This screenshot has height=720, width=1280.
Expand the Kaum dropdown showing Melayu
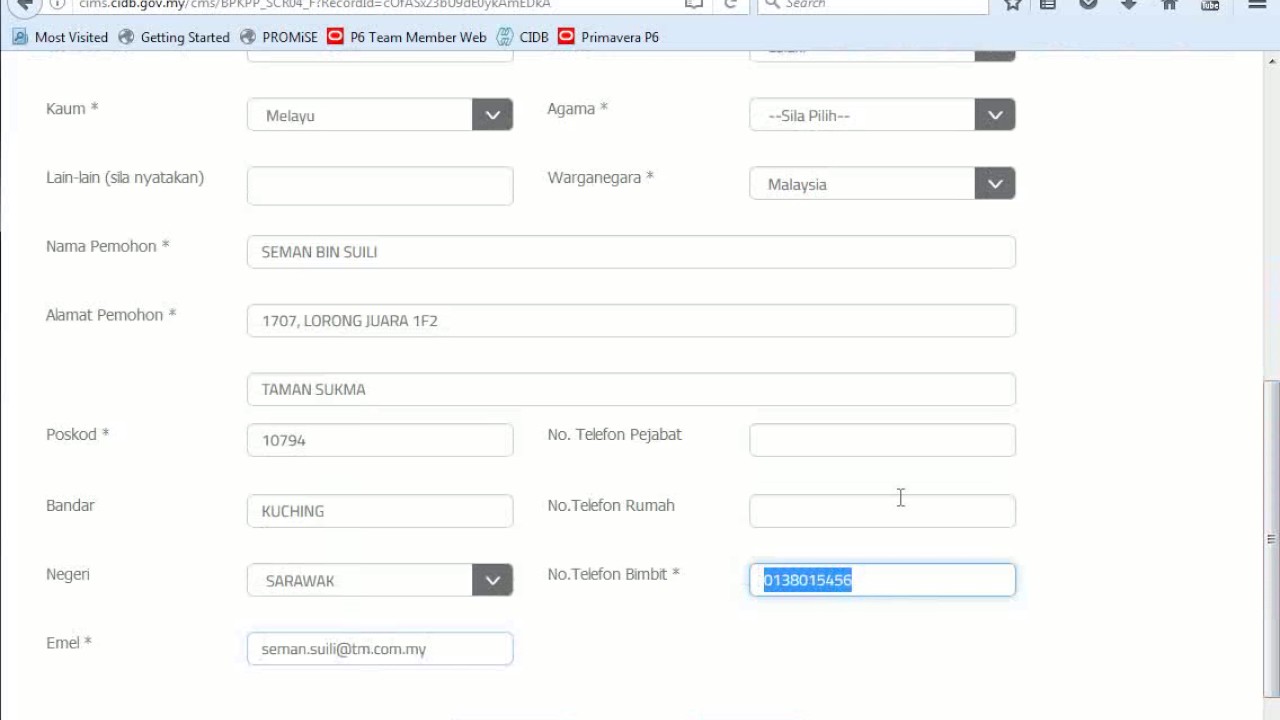(380, 115)
